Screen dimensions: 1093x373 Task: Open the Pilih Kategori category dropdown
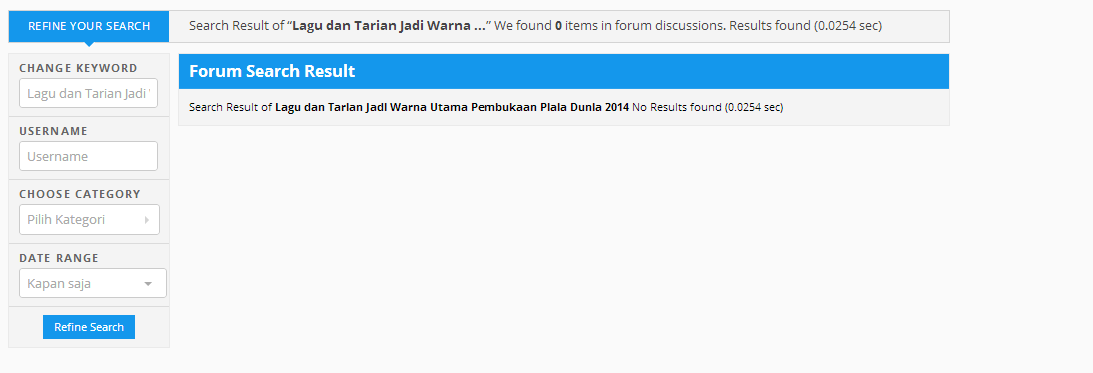(89, 220)
